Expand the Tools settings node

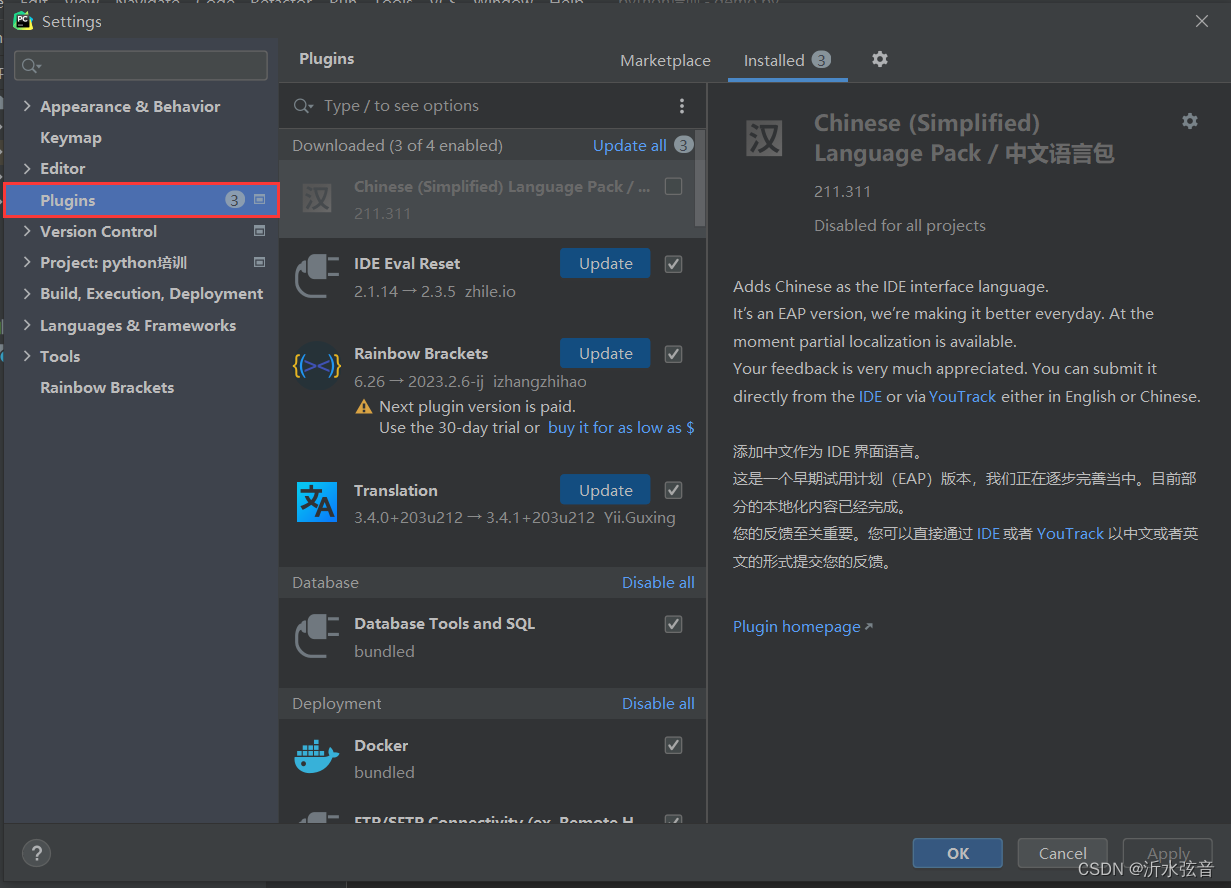(27, 356)
